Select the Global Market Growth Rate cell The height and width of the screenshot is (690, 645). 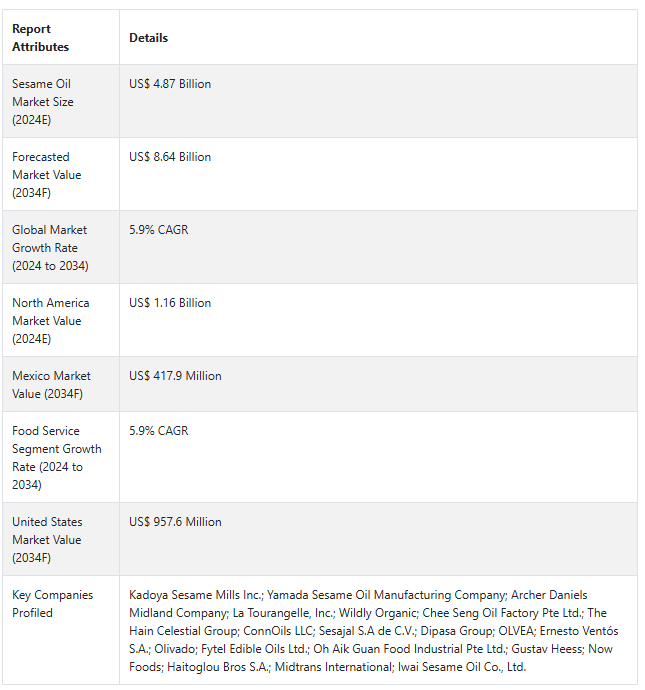click(50, 247)
